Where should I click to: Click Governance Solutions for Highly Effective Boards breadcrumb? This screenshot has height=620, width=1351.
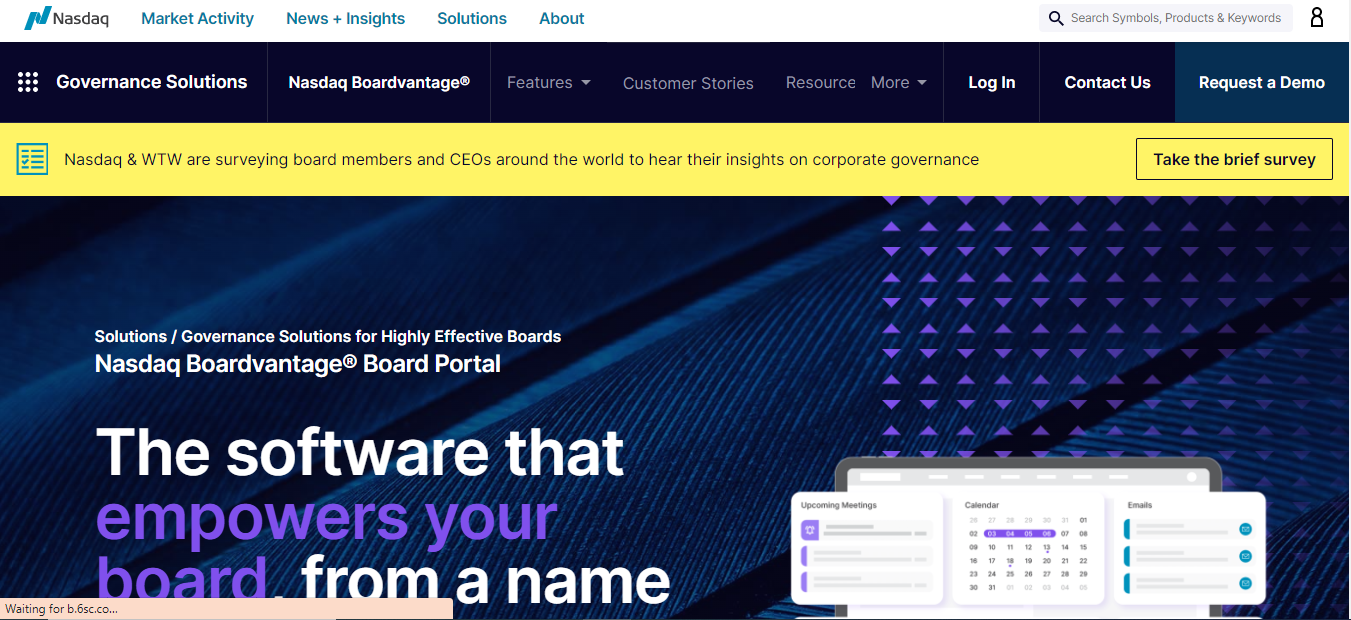(371, 336)
